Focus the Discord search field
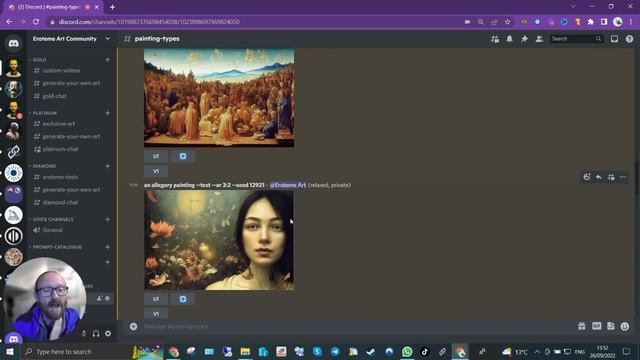This screenshot has height=360, width=640. click(576, 39)
